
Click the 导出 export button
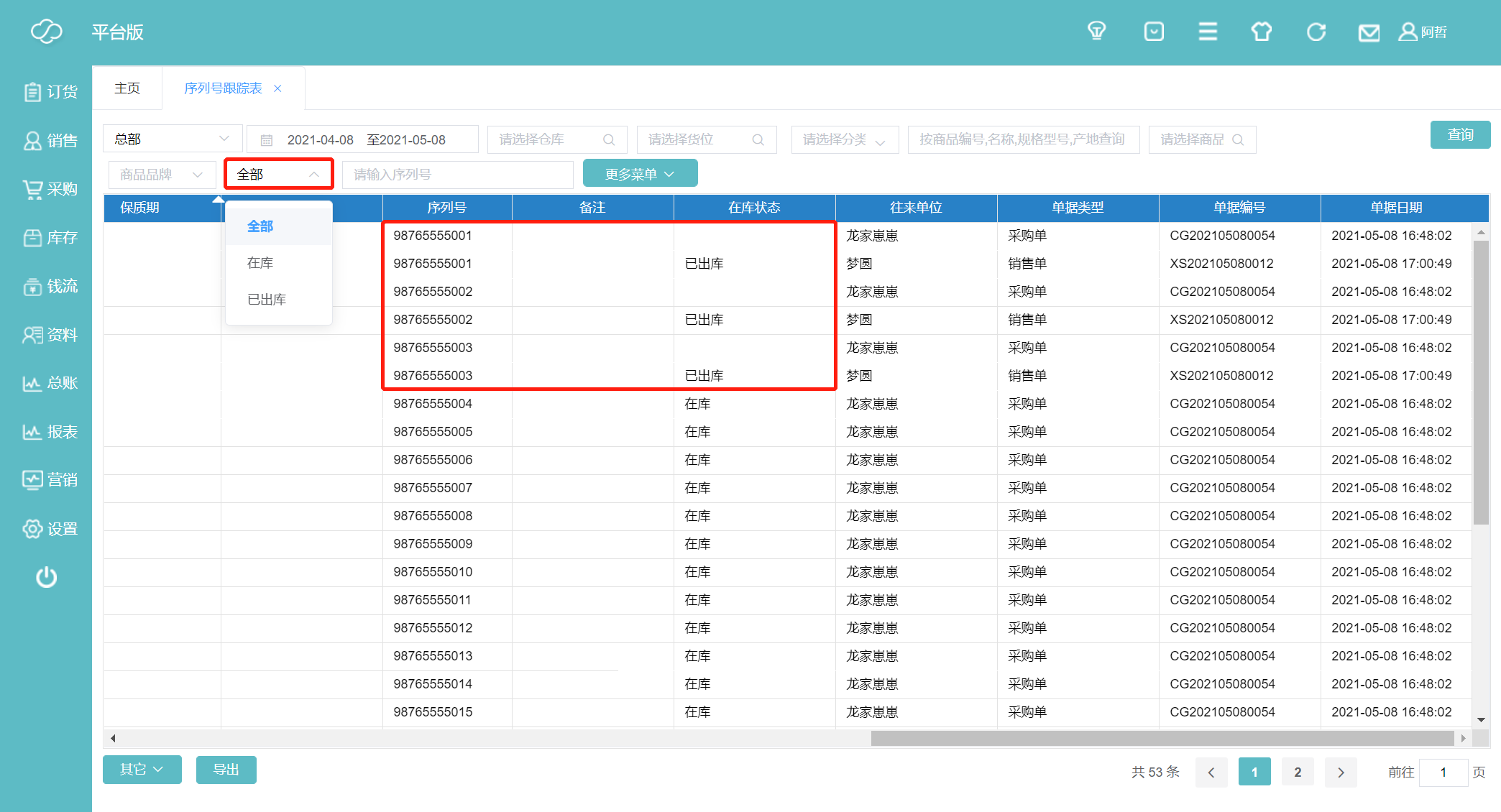(226, 770)
